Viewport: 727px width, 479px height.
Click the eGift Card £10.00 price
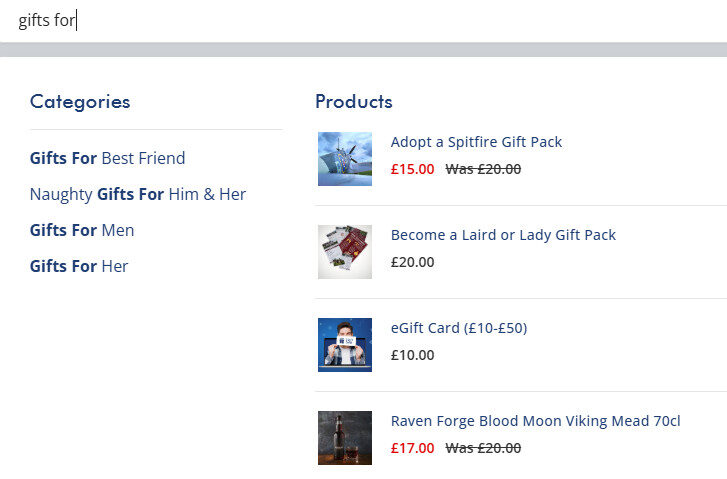click(x=412, y=355)
